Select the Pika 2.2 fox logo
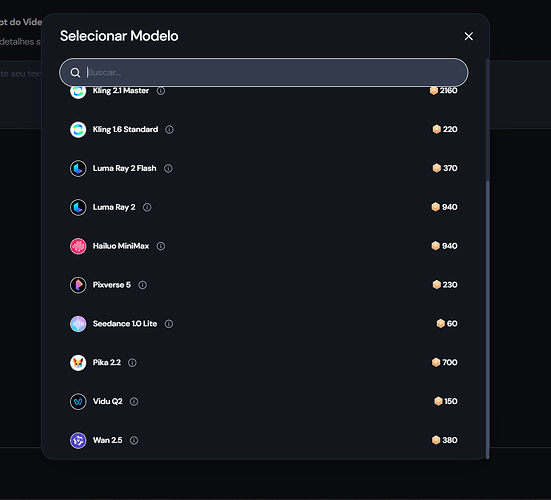551x500 pixels. tap(78, 363)
